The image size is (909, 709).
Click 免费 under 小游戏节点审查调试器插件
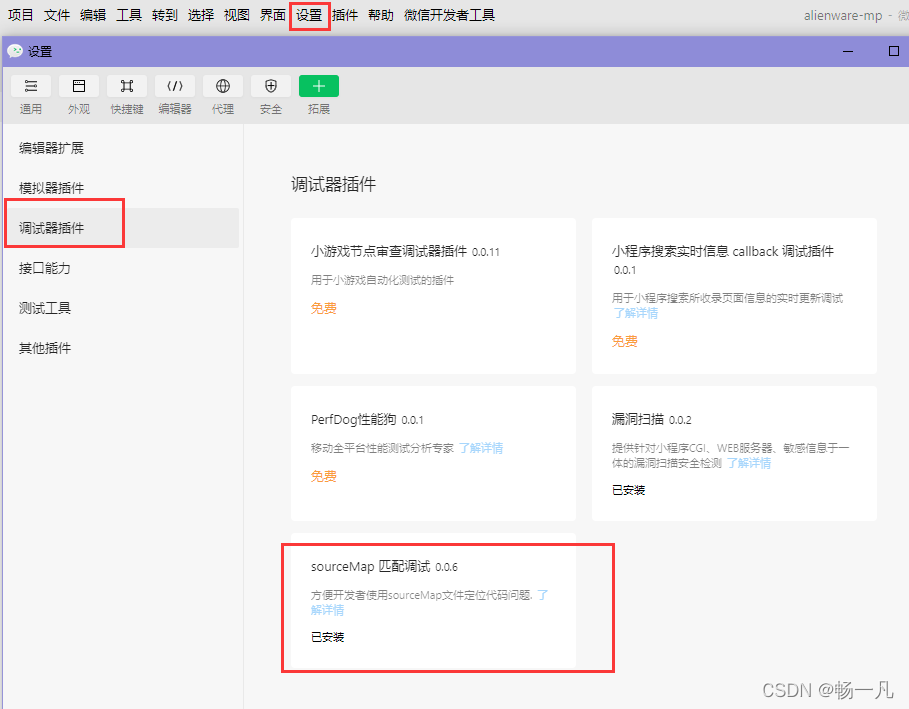point(323,308)
